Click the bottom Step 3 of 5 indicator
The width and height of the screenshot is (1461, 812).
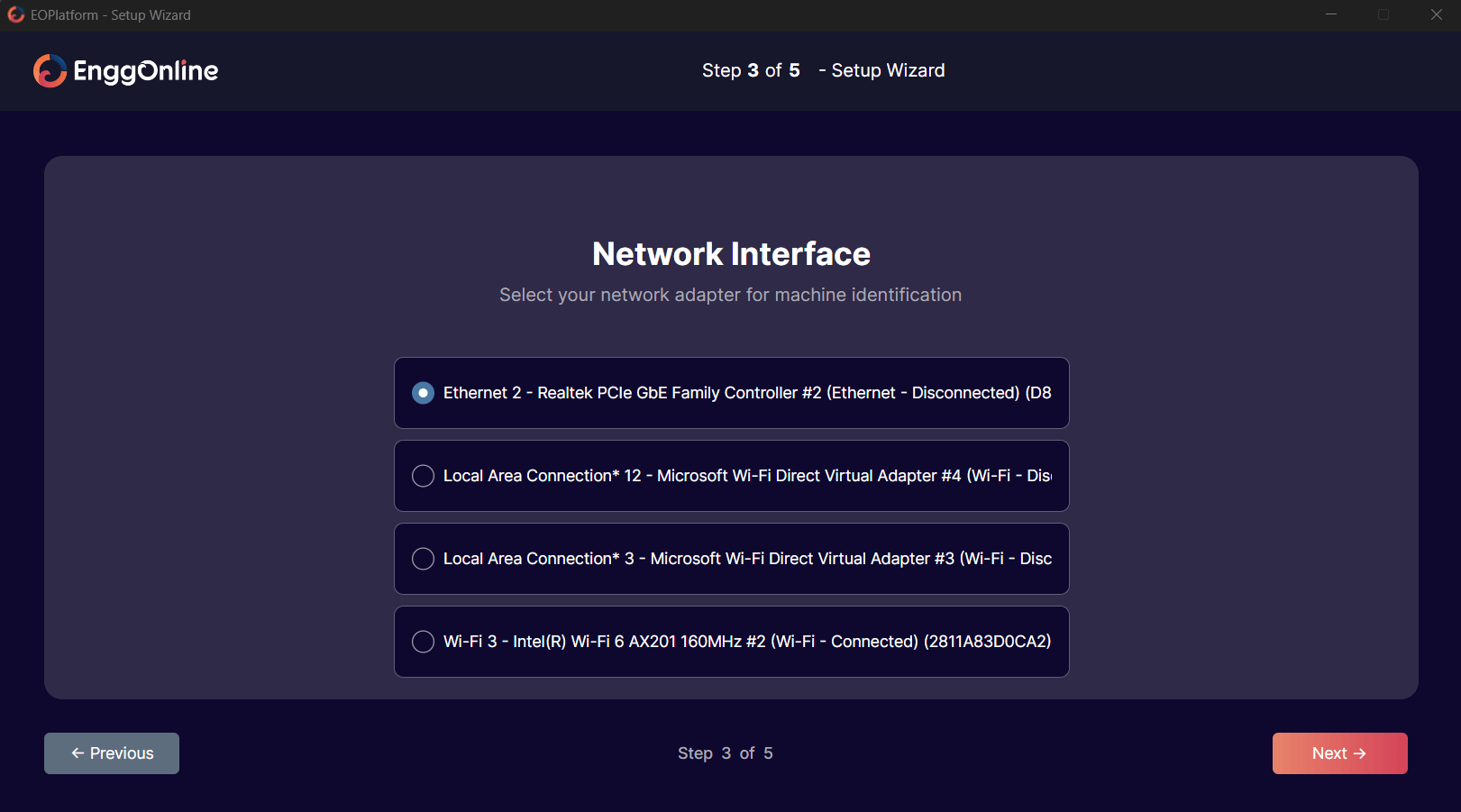tap(726, 753)
